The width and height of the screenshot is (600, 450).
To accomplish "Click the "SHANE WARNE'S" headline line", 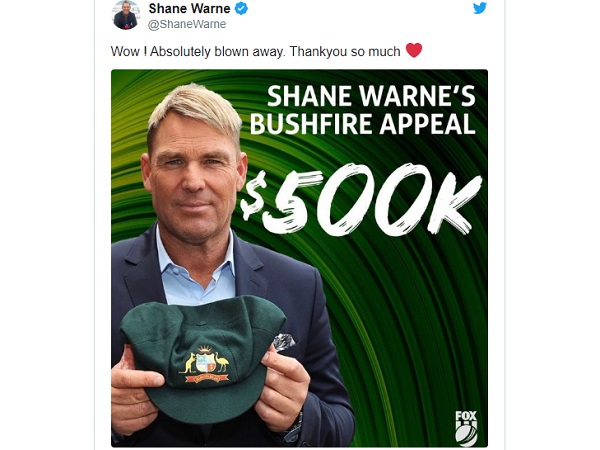I will (x=371, y=96).
